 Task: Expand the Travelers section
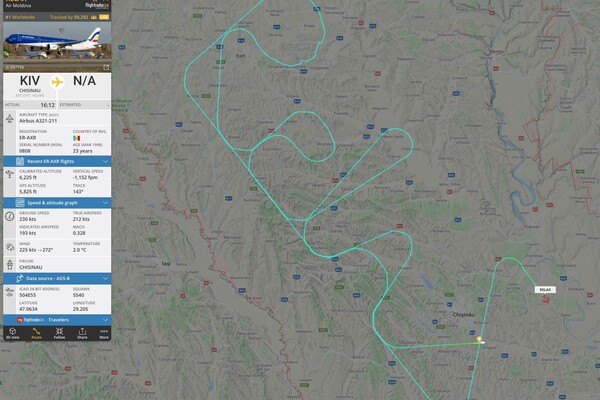coord(57,320)
